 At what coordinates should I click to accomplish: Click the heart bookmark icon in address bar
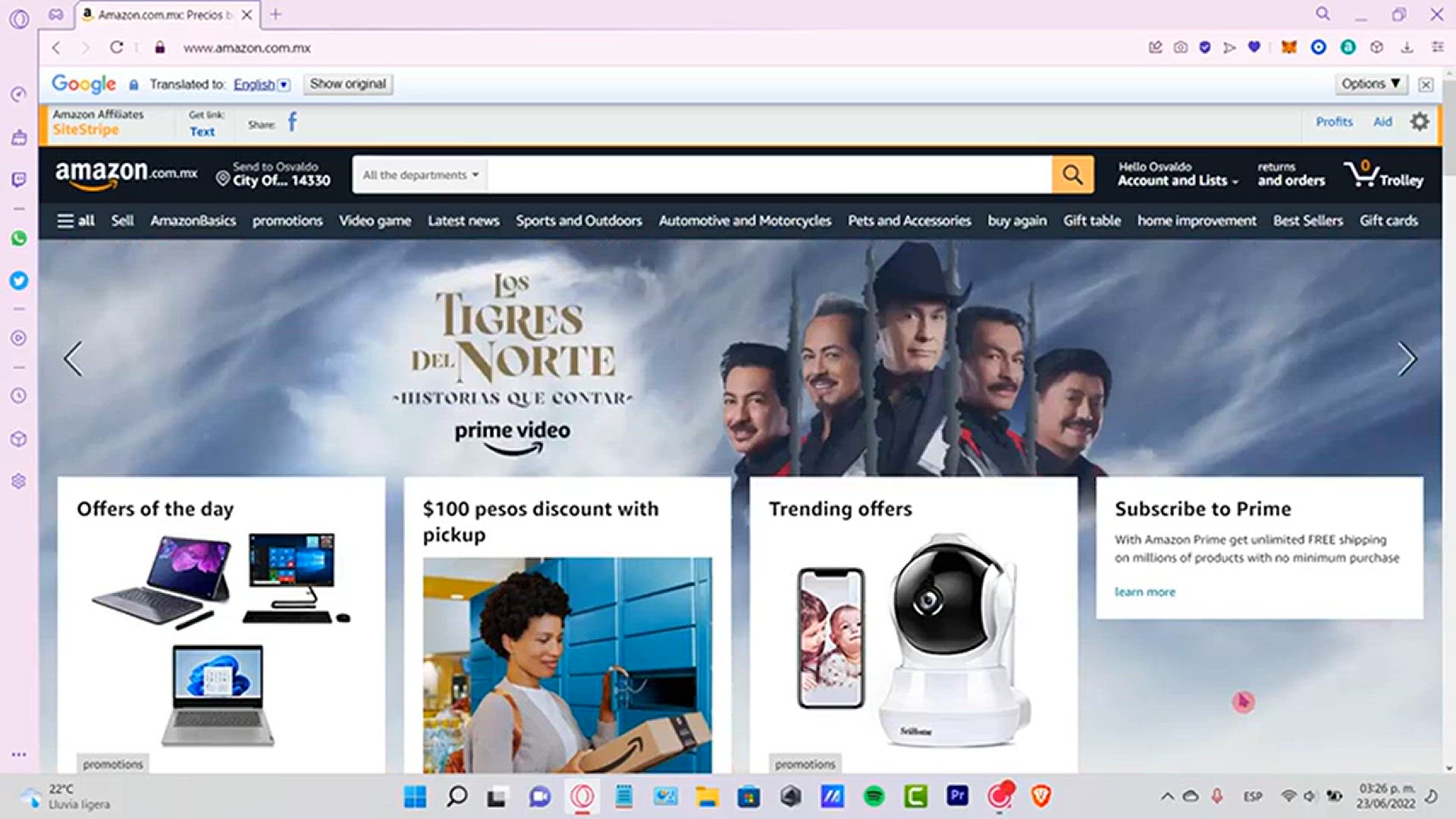[x=1254, y=47]
